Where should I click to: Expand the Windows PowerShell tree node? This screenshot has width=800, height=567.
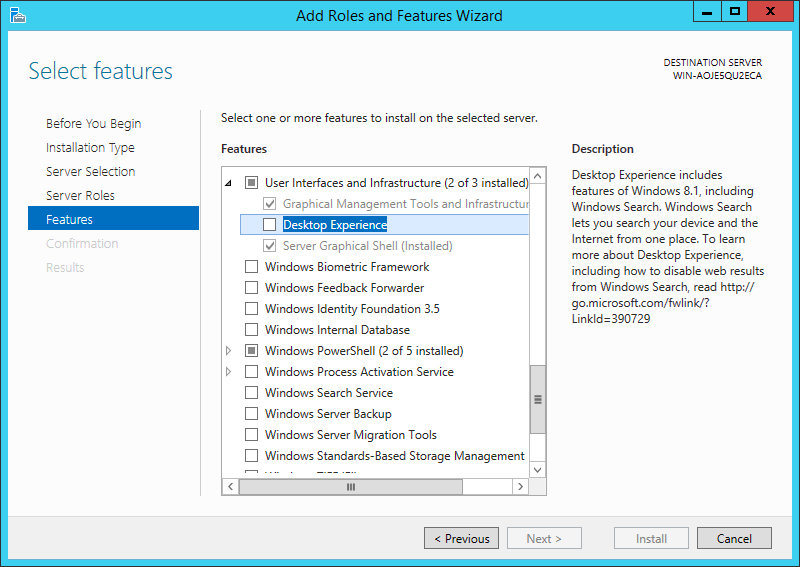[229, 351]
